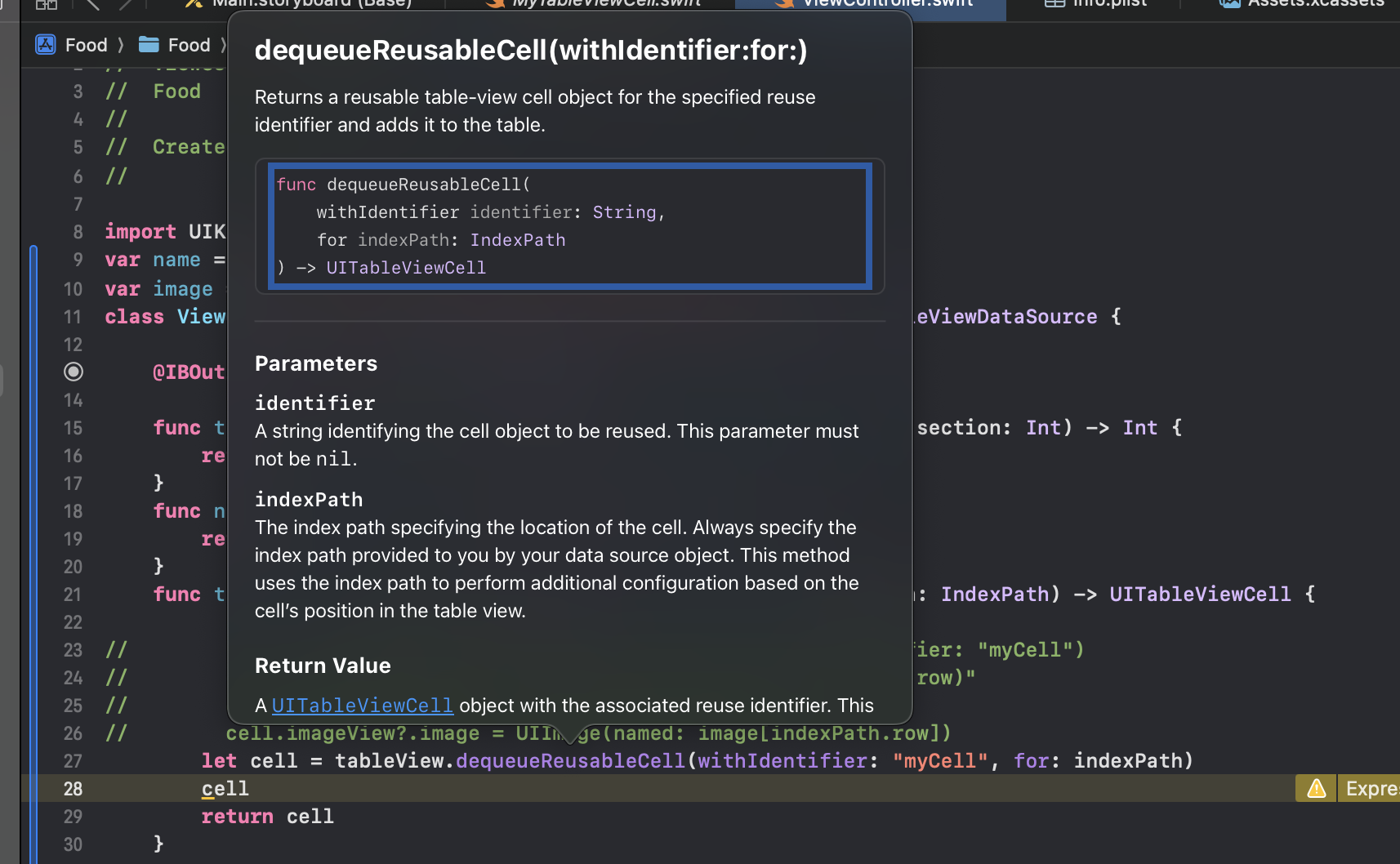Click the identifier parameter name in popover
Image resolution: width=1400 pixels, height=864 pixels.
click(x=314, y=403)
